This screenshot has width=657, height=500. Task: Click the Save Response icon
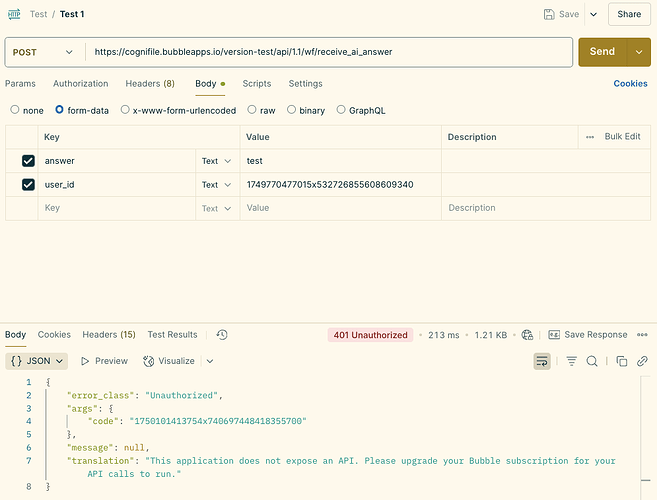(554, 335)
